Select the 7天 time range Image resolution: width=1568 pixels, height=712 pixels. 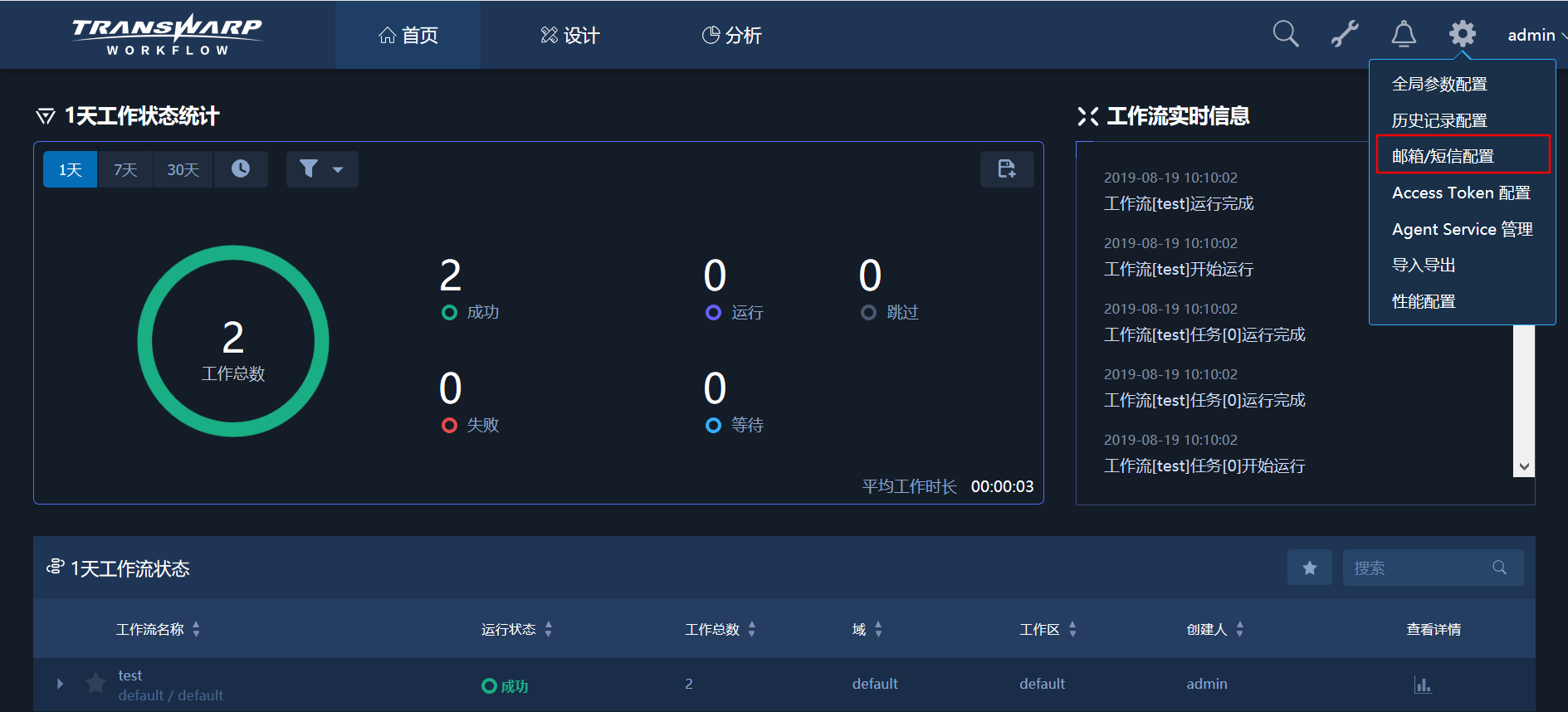click(x=125, y=169)
